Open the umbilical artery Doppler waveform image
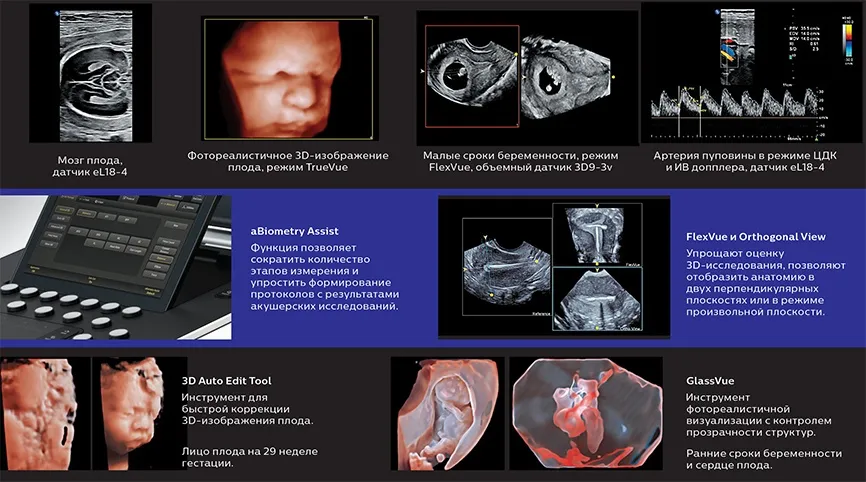Screen dimensions: 866x482 tap(751, 73)
